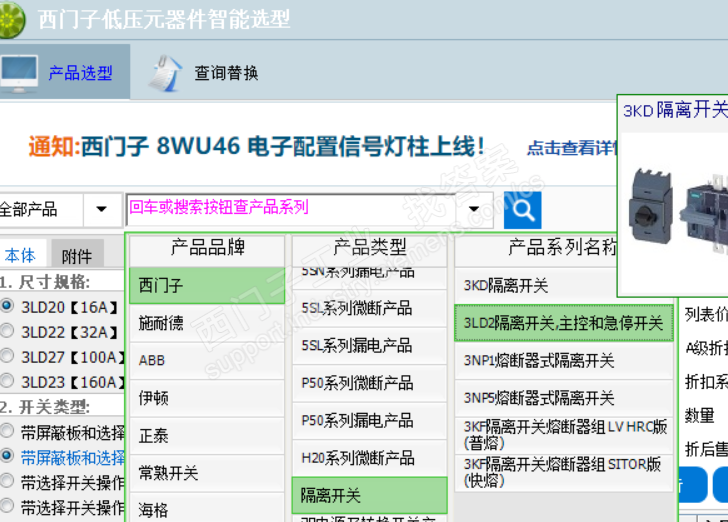Select the 3LD22【32A】 radio button
The height and width of the screenshot is (522, 728).
pyautogui.click(x=7, y=331)
